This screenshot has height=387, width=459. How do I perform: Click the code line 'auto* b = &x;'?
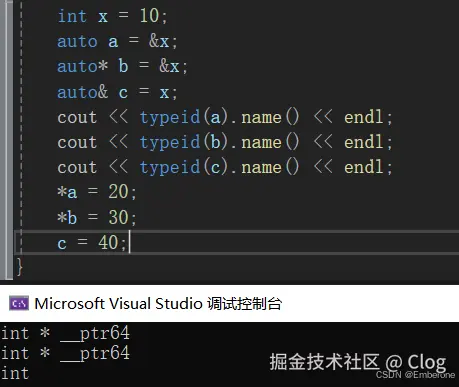(x=122, y=66)
